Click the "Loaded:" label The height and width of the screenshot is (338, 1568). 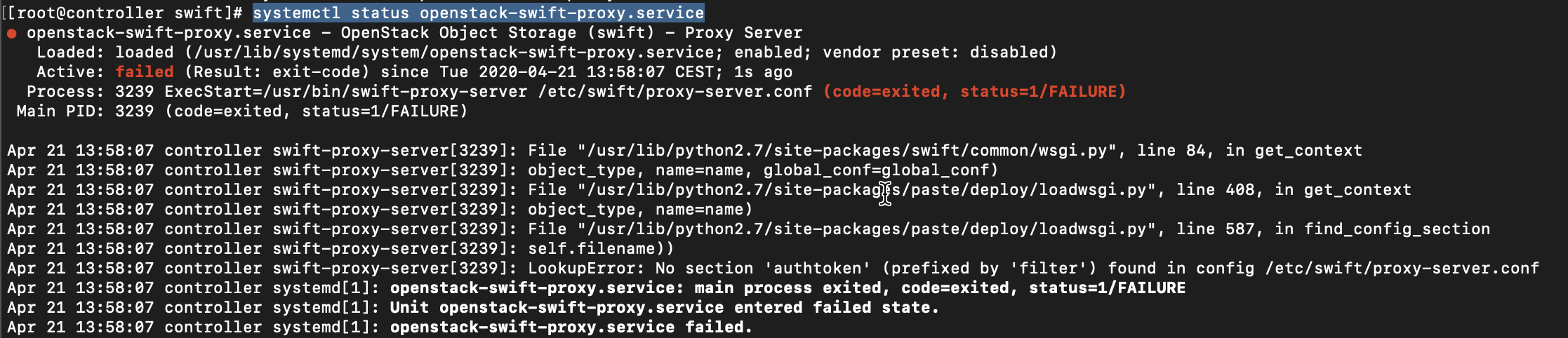[x=70, y=53]
